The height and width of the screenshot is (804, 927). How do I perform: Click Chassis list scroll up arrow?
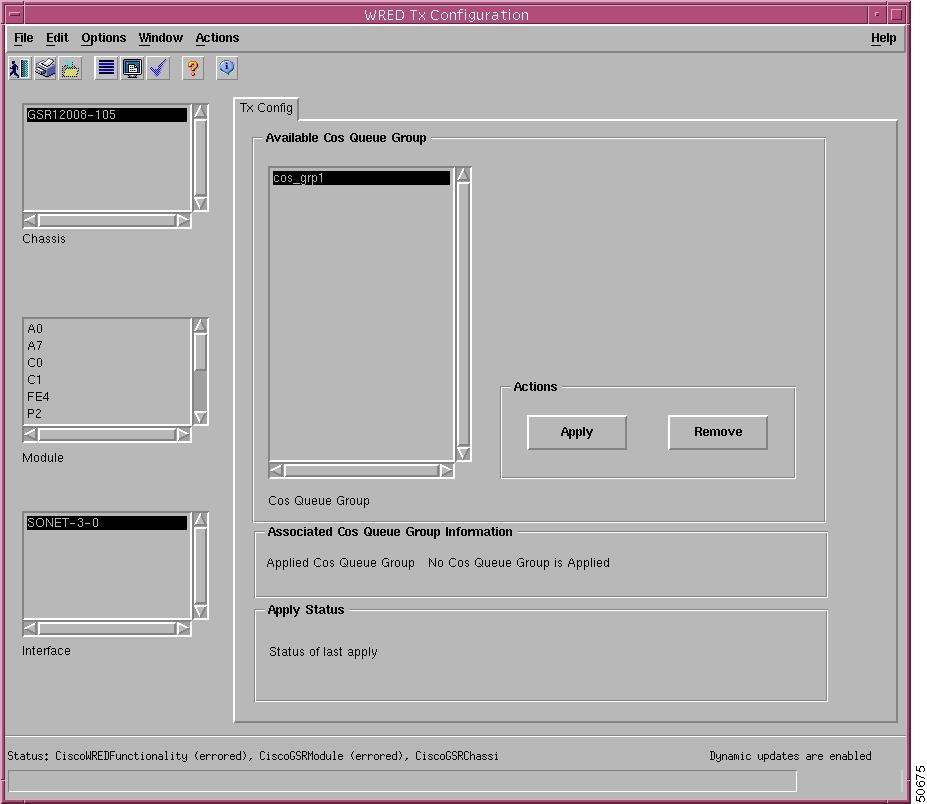click(x=200, y=112)
